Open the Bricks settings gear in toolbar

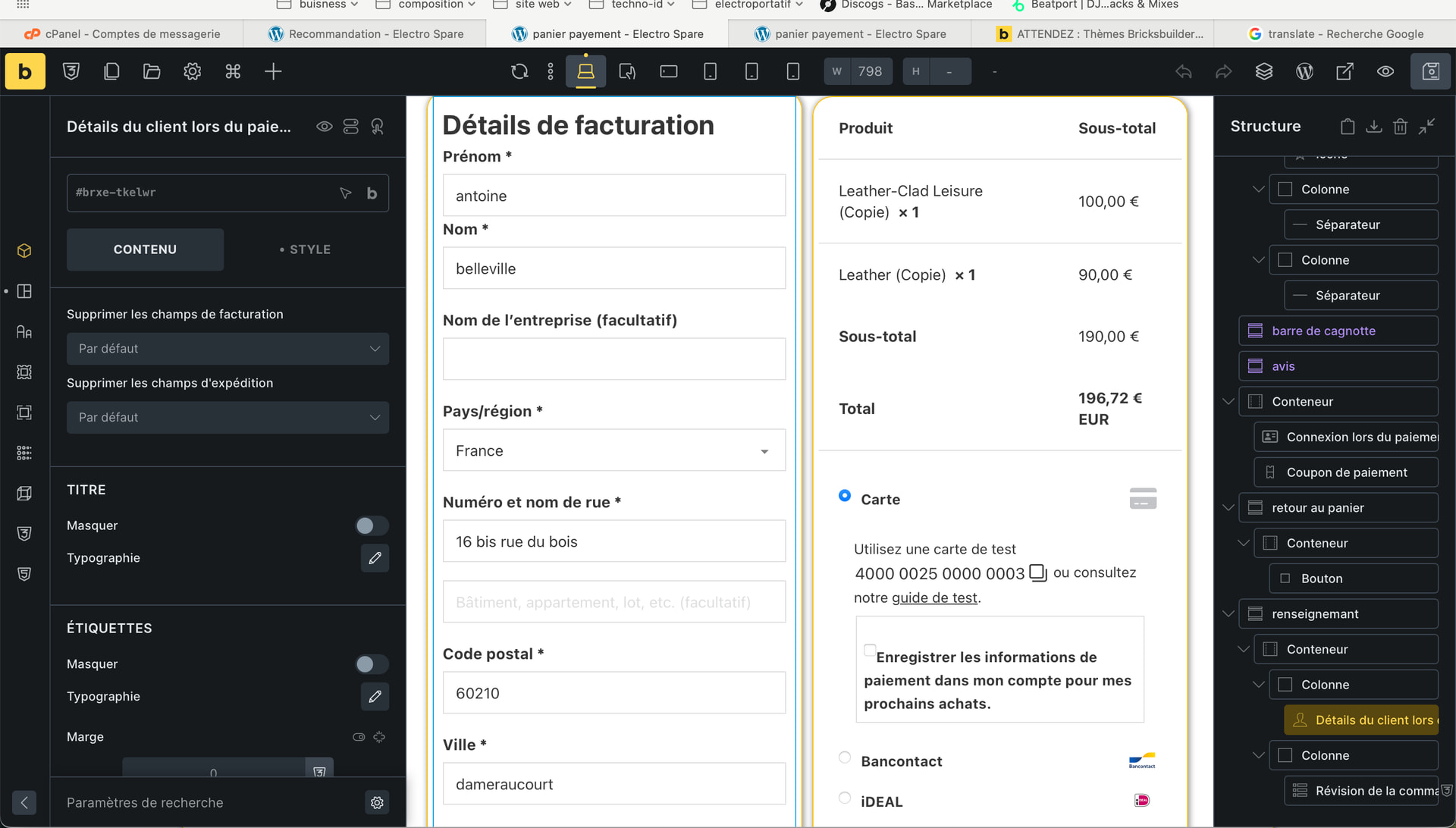pyautogui.click(x=192, y=71)
